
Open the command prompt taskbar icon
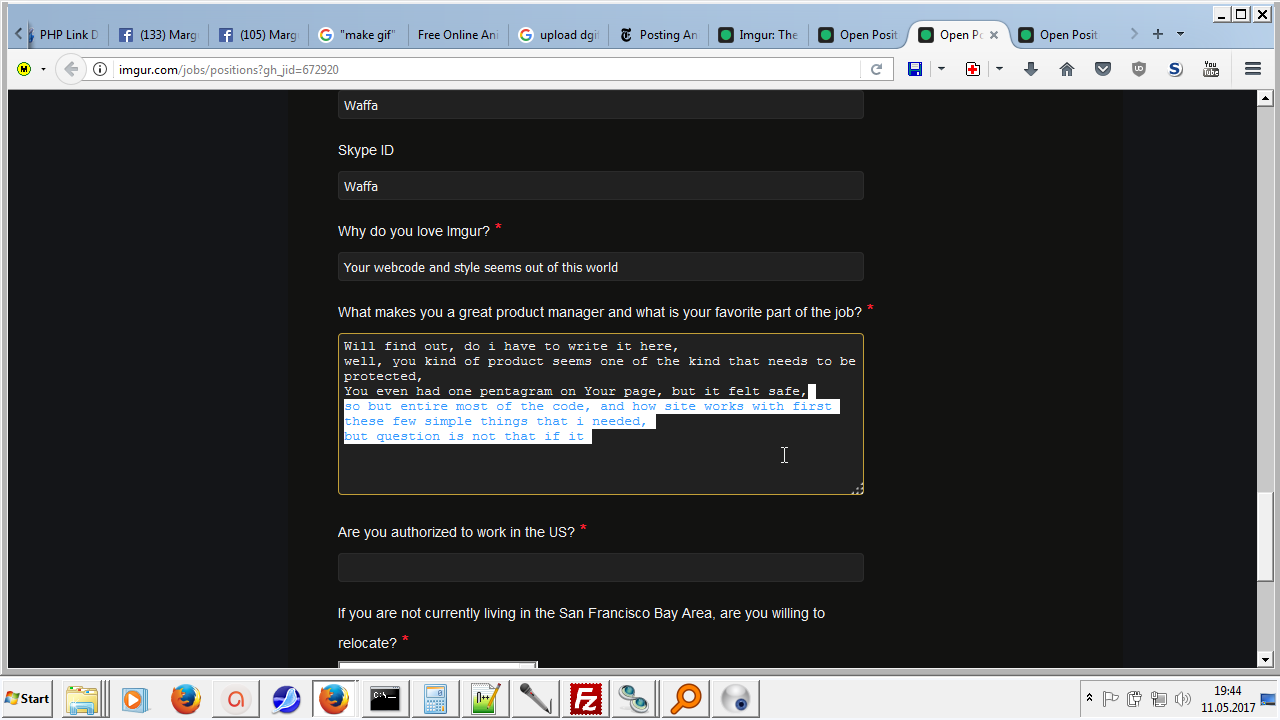click(x=385, y=698)
